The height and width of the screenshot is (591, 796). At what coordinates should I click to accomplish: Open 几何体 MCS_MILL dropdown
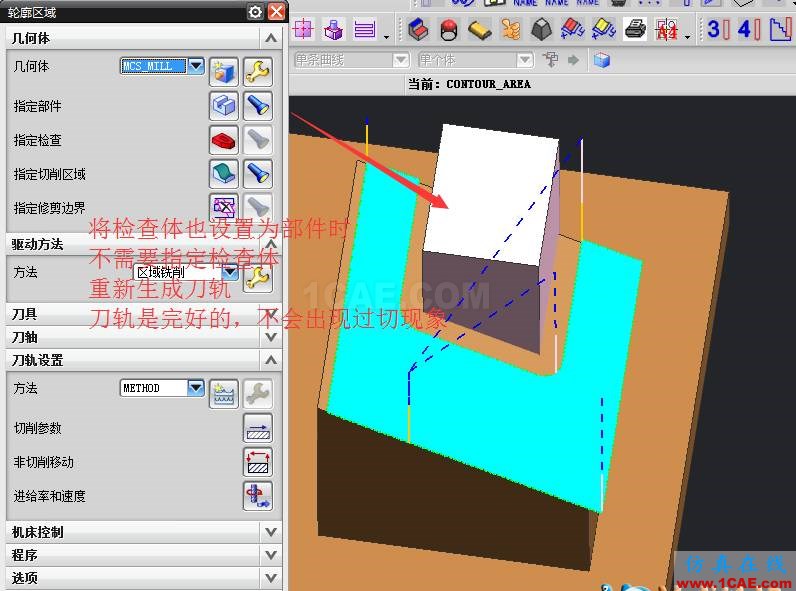pos(196,66)
